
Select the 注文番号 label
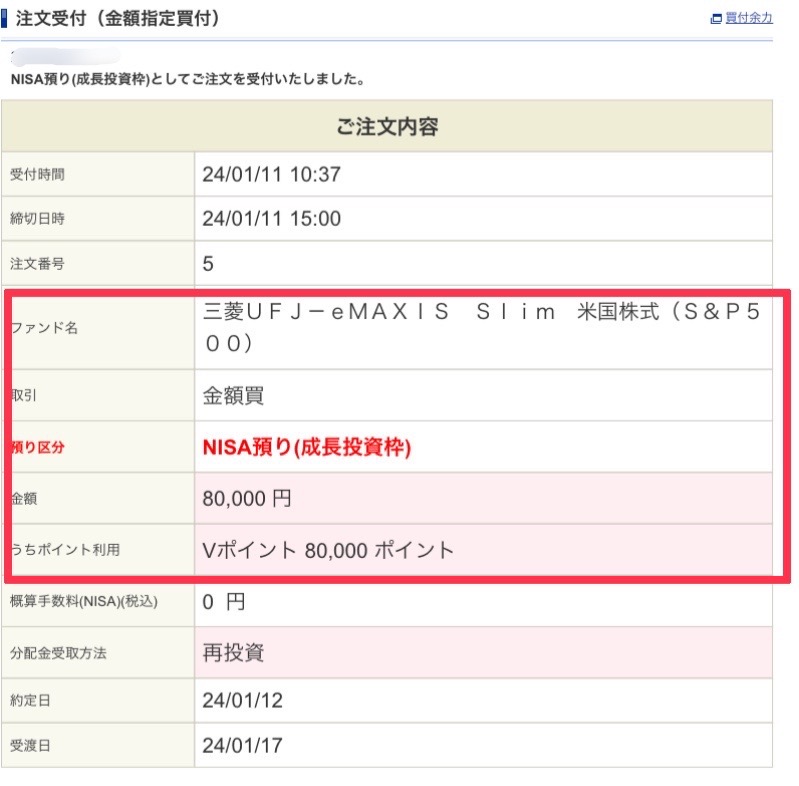[37, 264]
